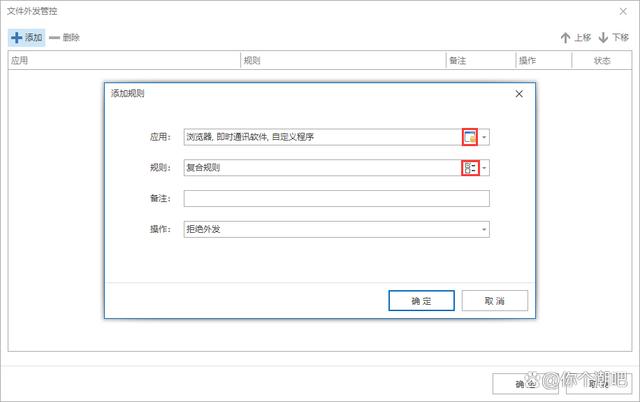Close the 添加规则 dialog with X
The width and height of the screenshot is (640, 402).
click(519, 94)
